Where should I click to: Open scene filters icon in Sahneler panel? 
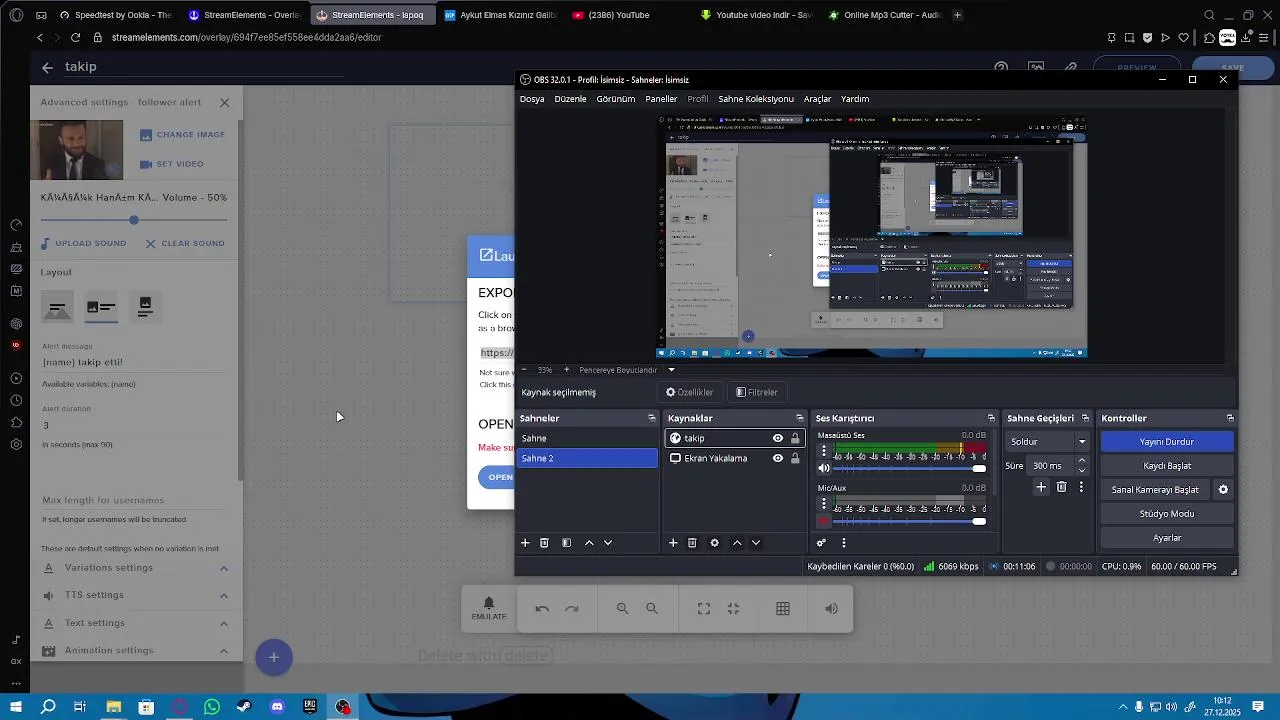click(566, 543)
